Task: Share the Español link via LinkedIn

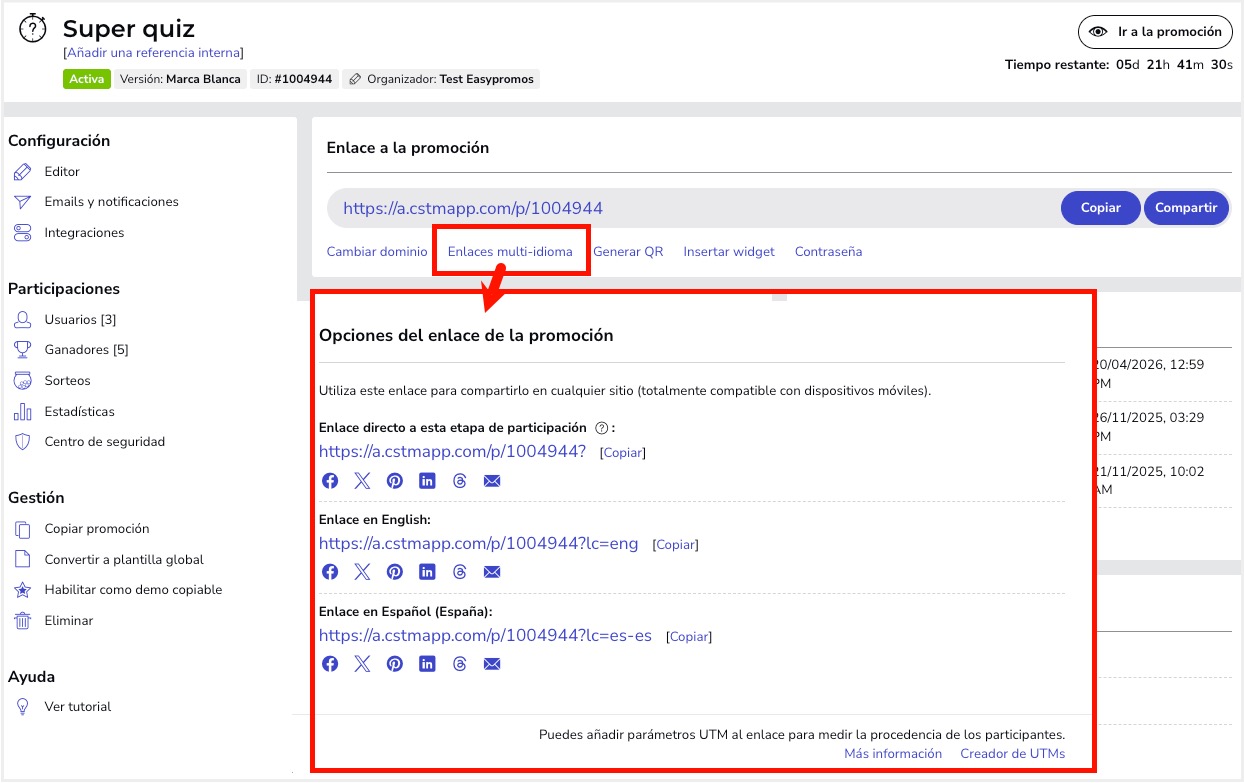Action: point(427,663)
